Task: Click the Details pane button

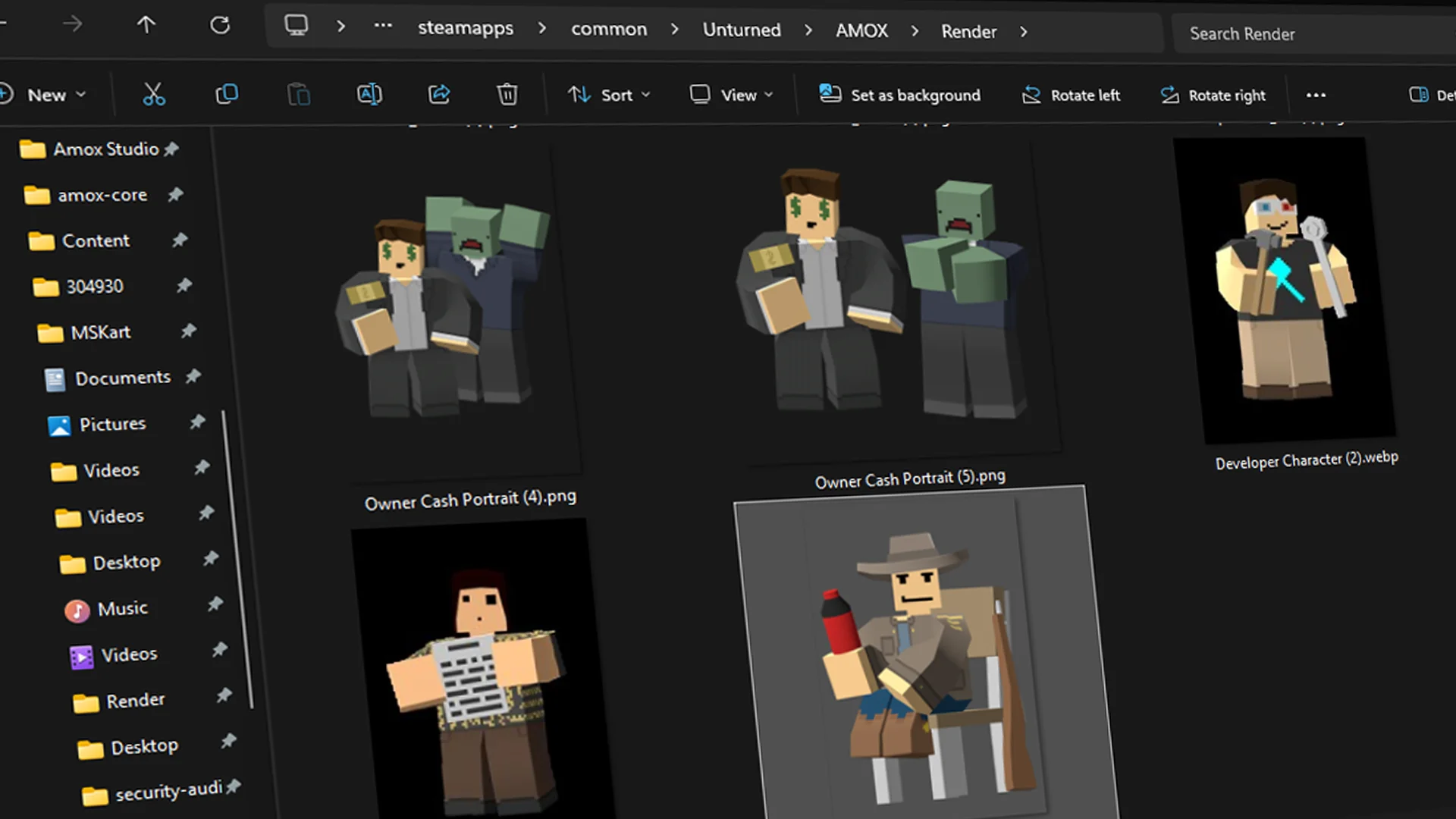Action: [1431, 95]
